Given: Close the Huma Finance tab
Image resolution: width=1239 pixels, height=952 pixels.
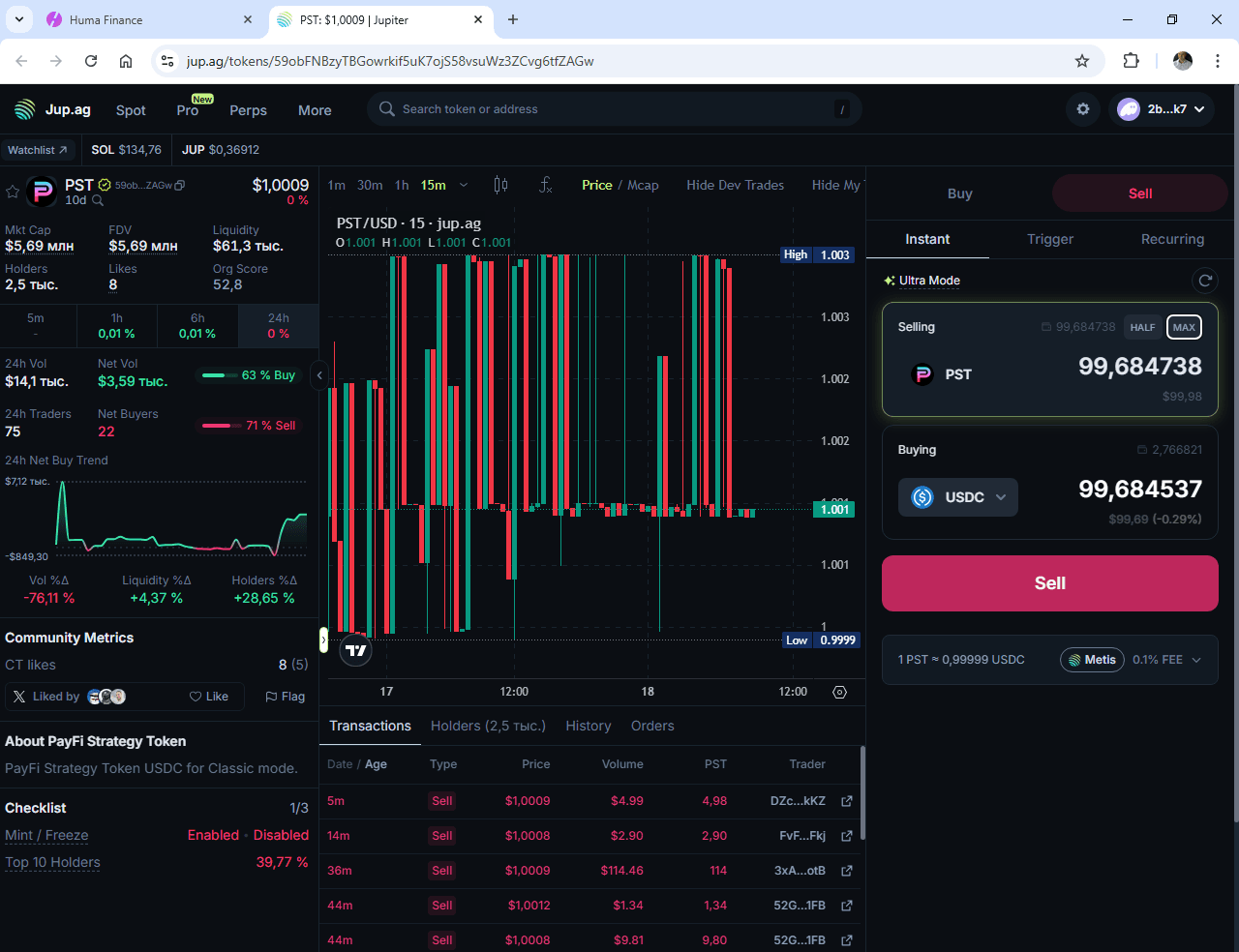Looking at the screenshot, I should 248,19.
